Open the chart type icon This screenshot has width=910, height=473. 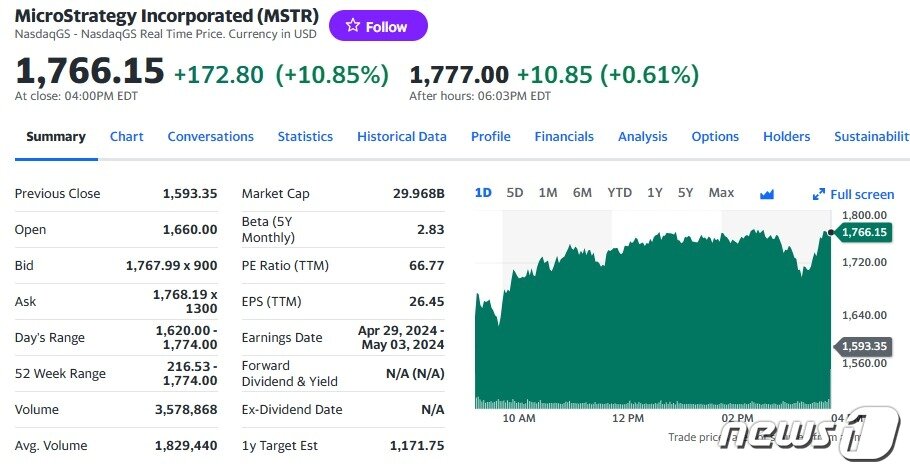pos(767,194)
